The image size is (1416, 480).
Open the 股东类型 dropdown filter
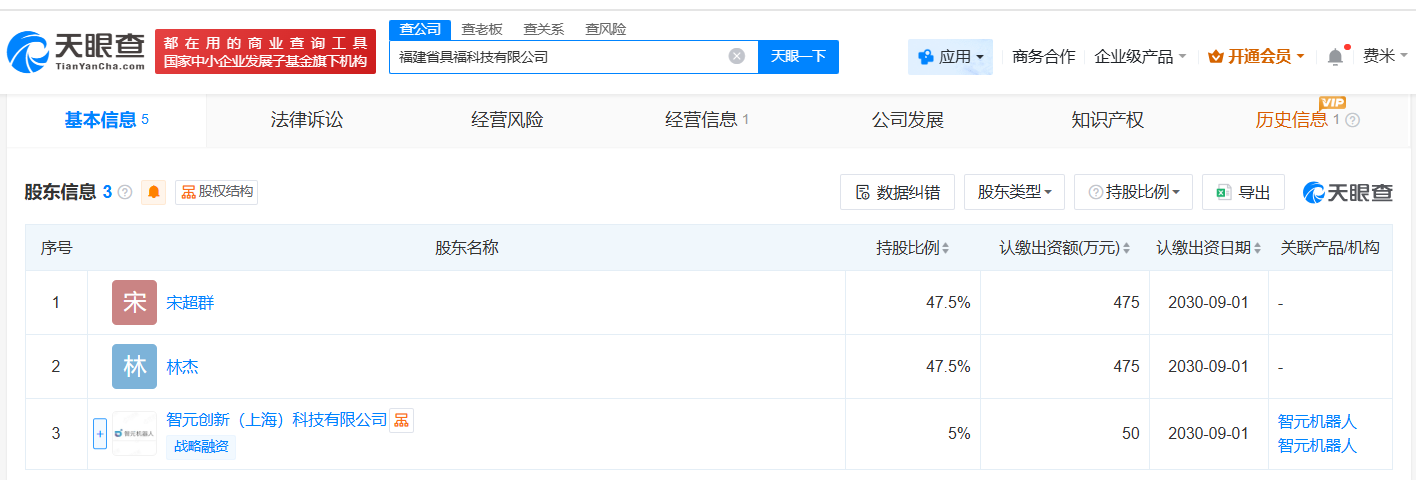coord(1014,192)
